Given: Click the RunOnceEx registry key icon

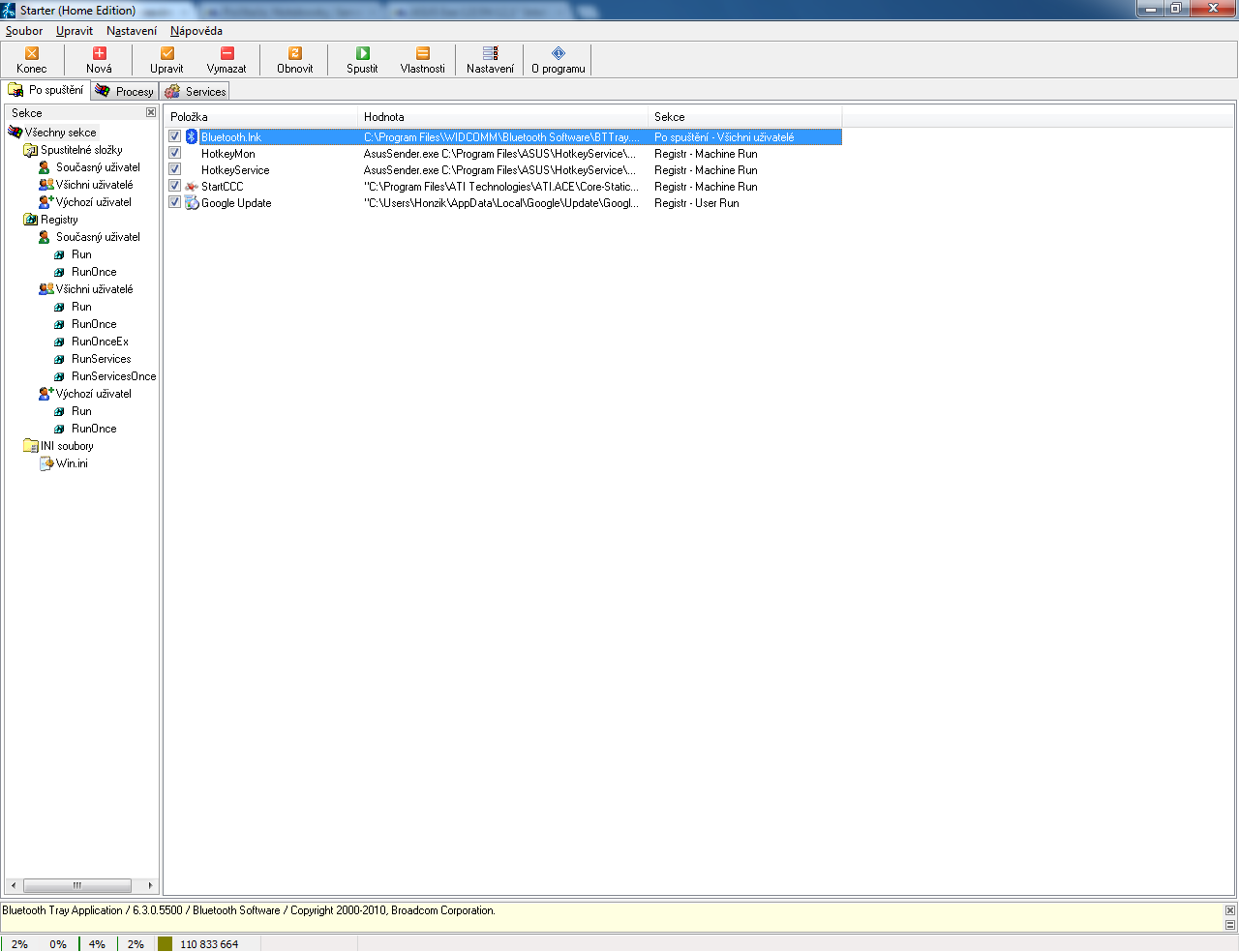Looking at the screenshot, I should [x=60, y=342].
